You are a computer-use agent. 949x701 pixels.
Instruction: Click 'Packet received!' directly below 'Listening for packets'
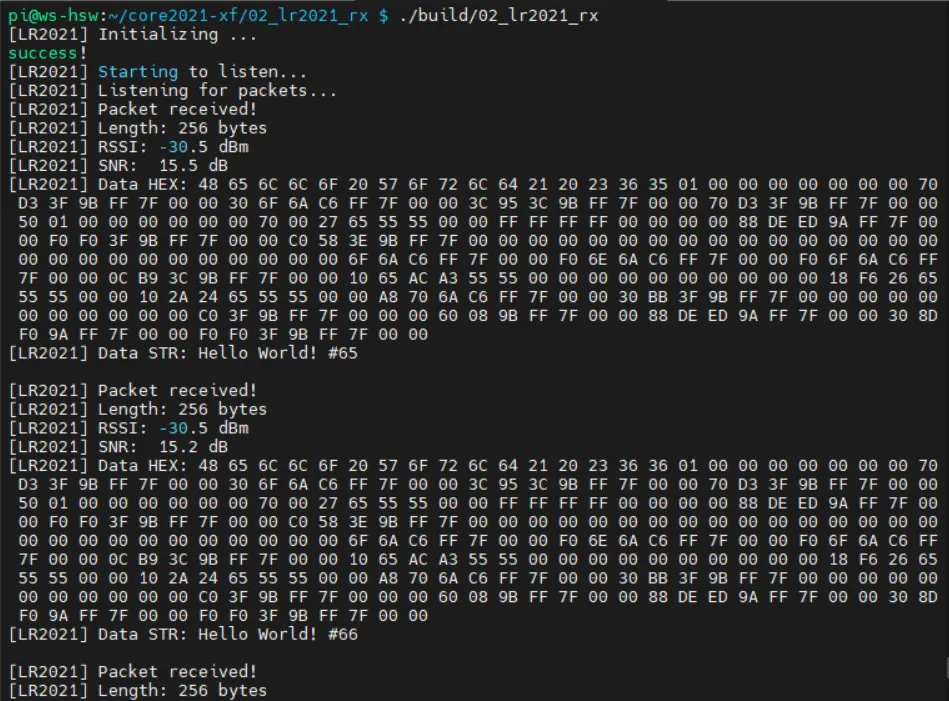click(x=177, y=109)
